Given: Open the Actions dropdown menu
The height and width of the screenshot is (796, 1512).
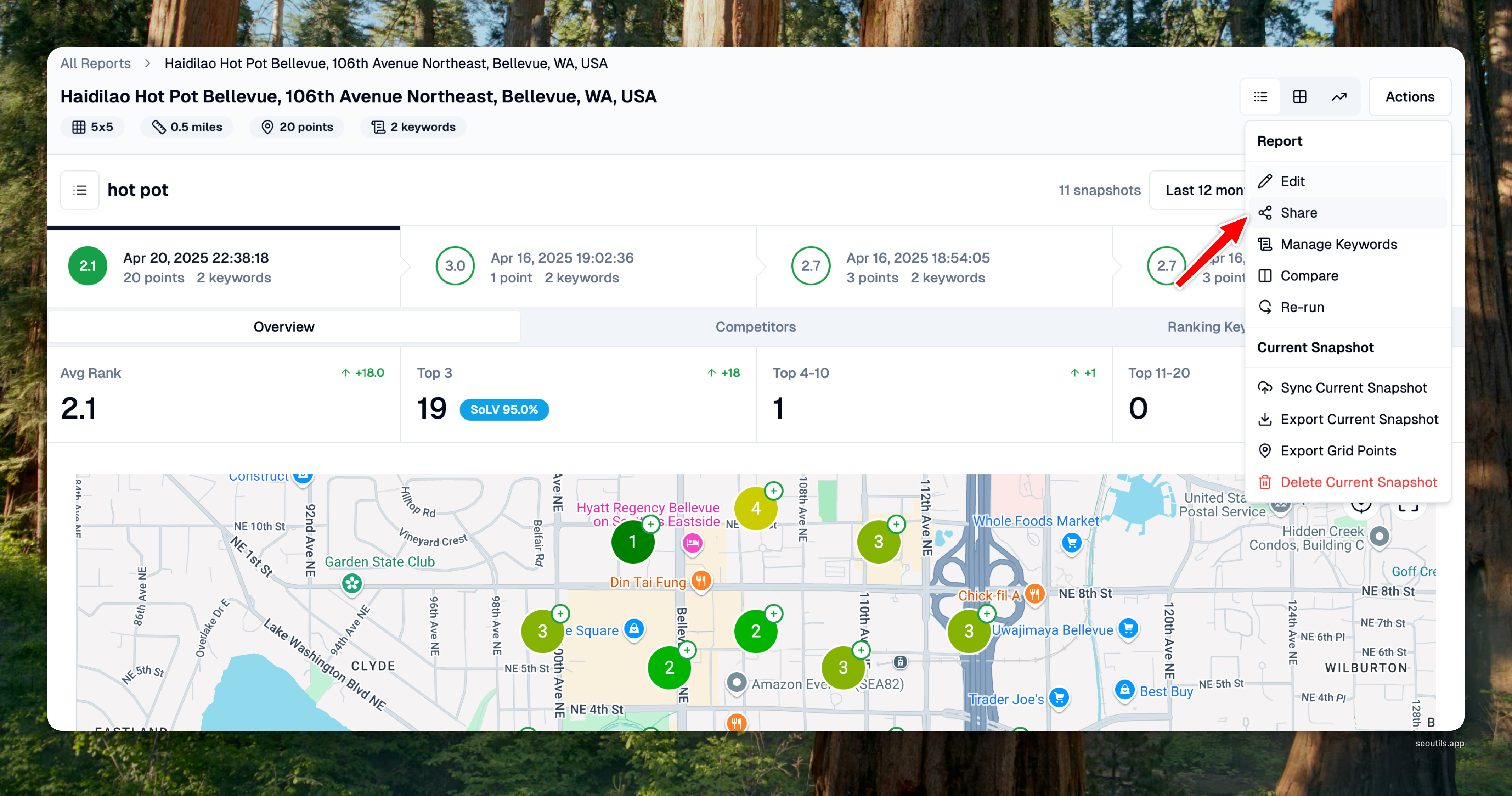Looking at the screenshot, I should (x=1409, y=97).
